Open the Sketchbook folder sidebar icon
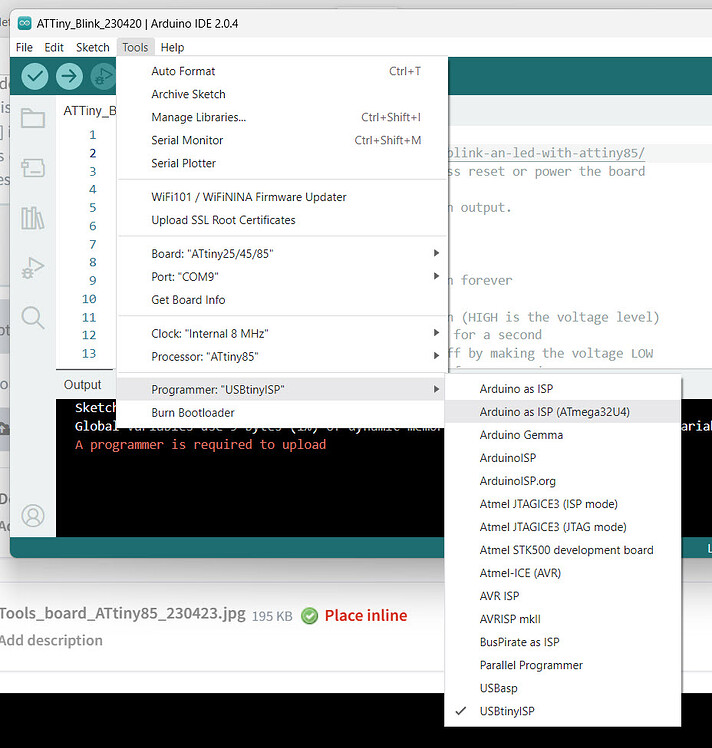This screenshot has width=712, height=748. 33,118
